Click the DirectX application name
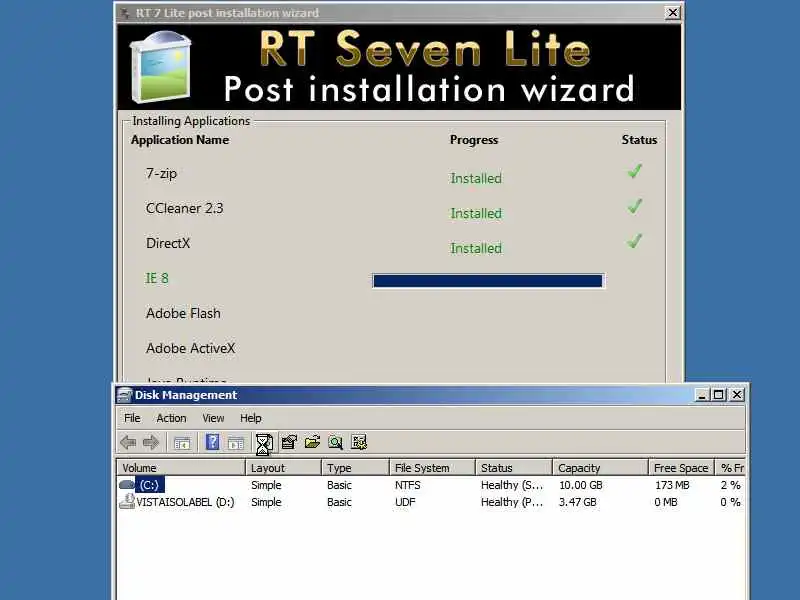 pyautogui.click(x=168, y=243)
